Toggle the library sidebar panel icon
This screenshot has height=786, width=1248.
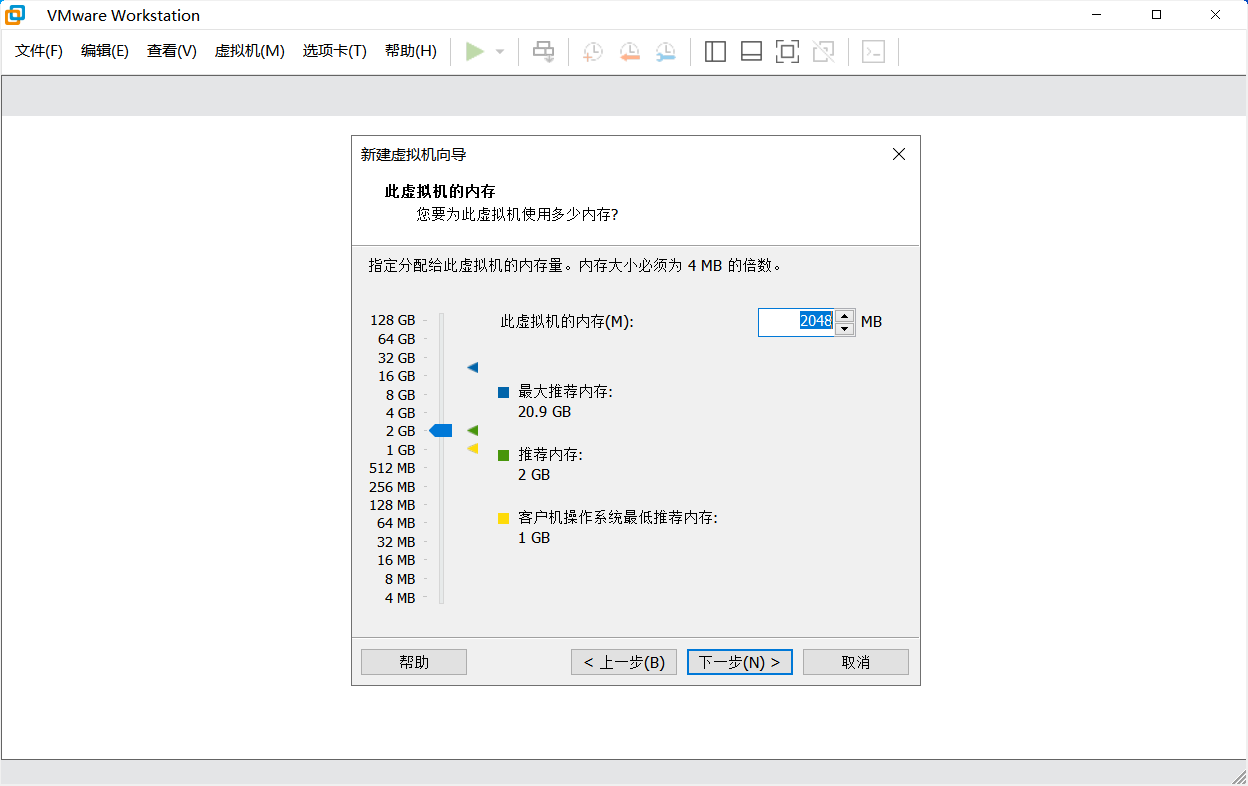point(715,52)
